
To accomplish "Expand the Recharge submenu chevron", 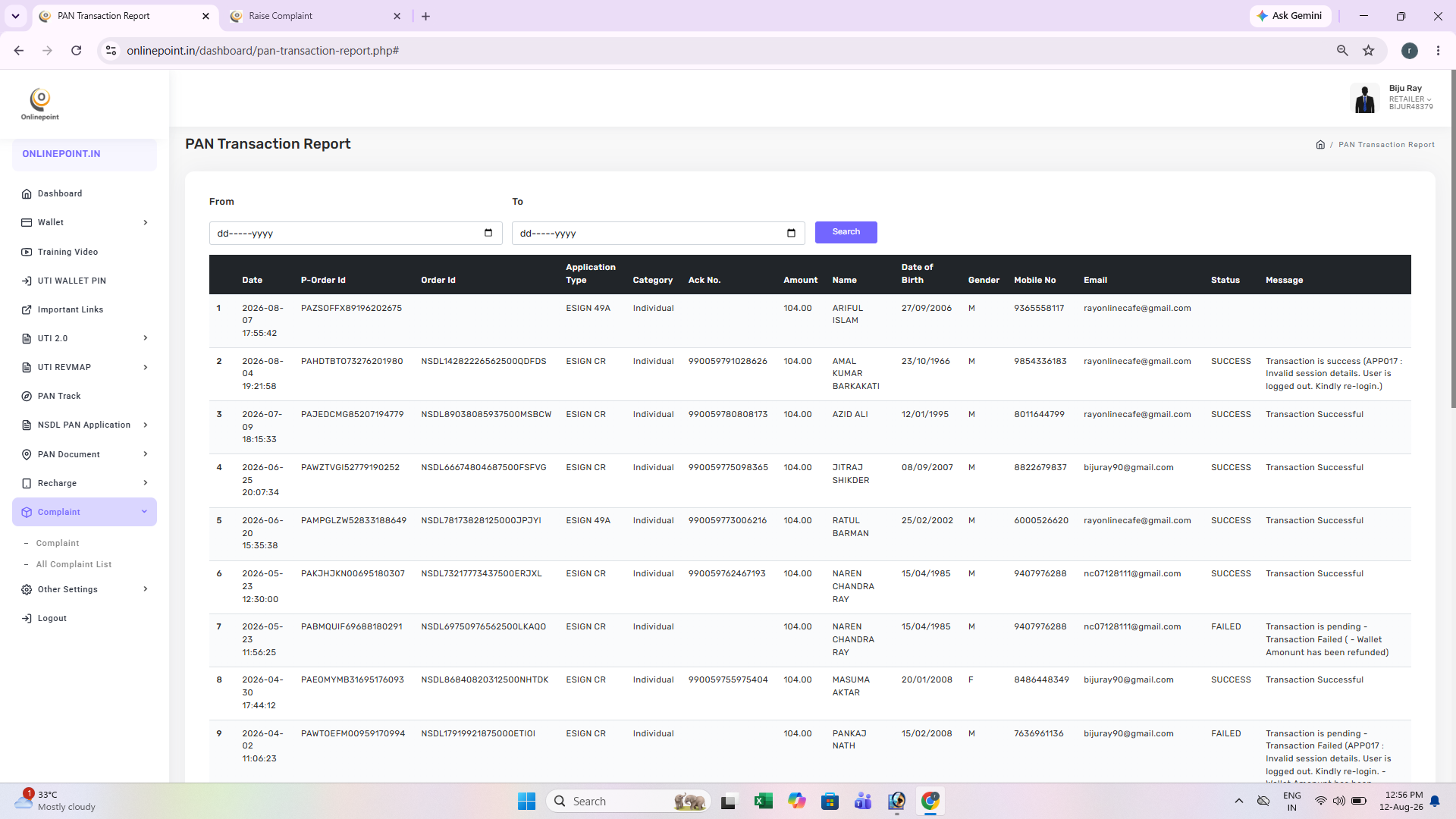I will (x=145, y=483).
